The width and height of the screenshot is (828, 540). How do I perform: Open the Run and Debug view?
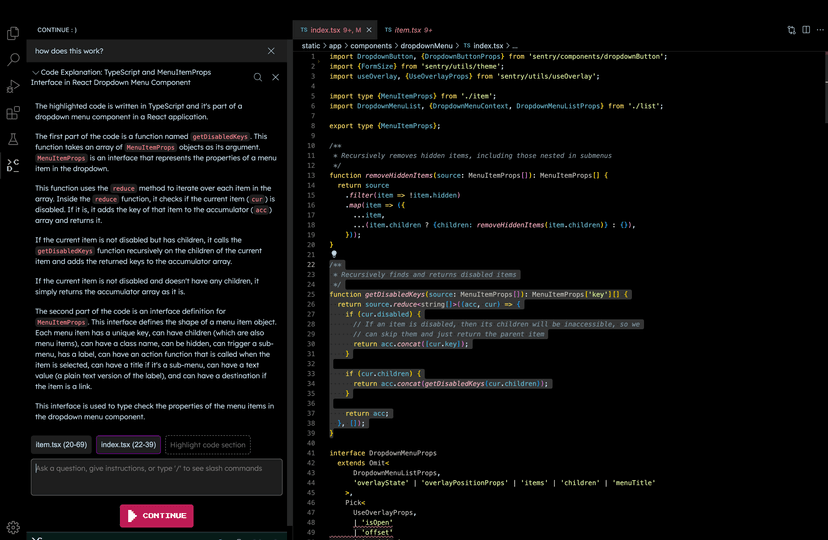(13, 87)
